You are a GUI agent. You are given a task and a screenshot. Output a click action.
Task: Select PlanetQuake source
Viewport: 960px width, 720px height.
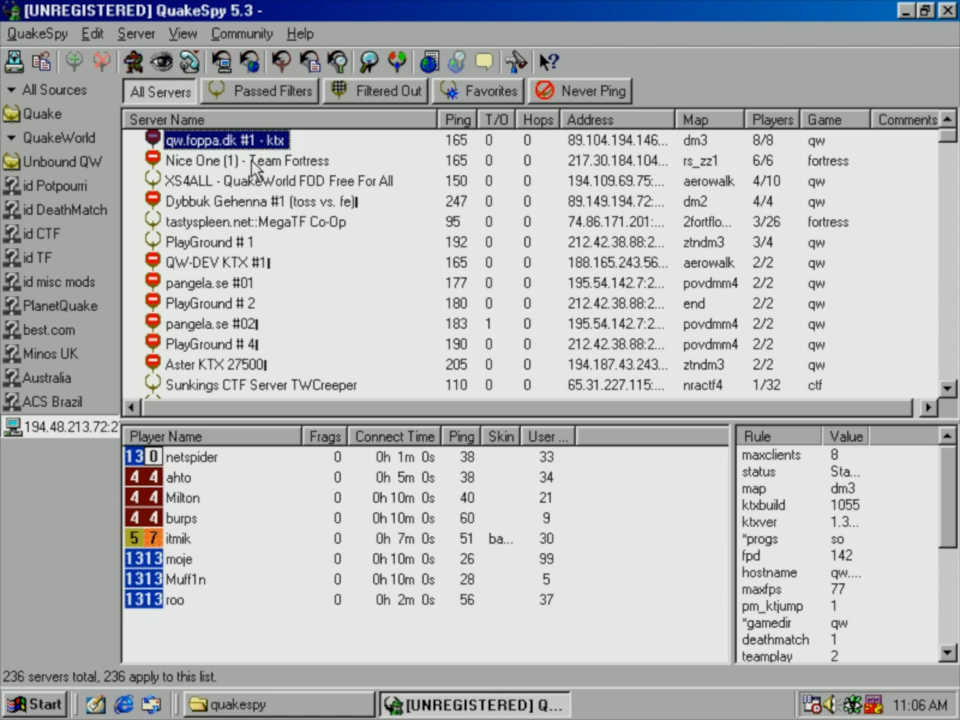click(x=50, y=306)
